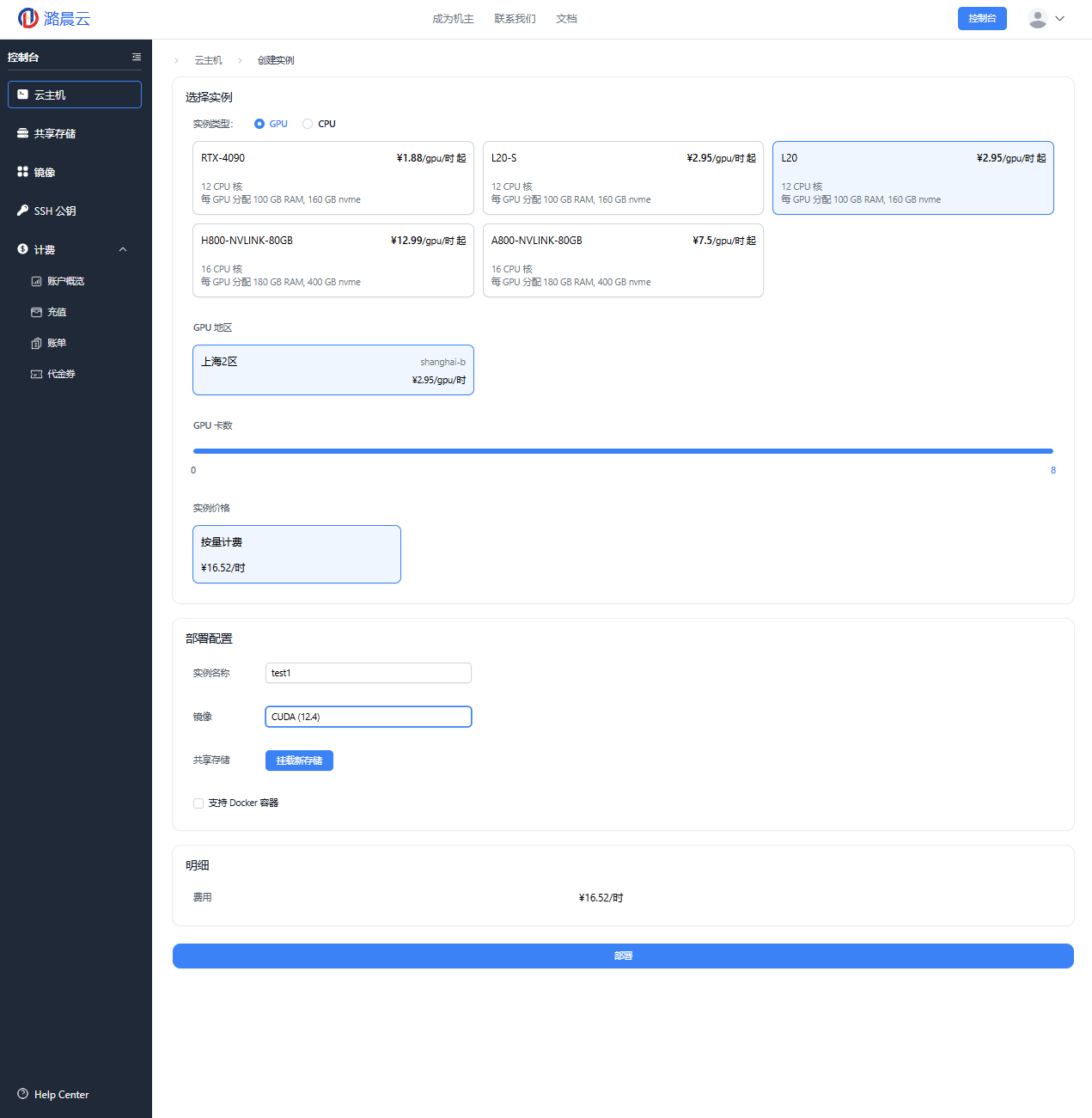Click the 代金券 voucher icon
The width and height of the screenshot is (1092, 1118).
[x=36, y=374]
